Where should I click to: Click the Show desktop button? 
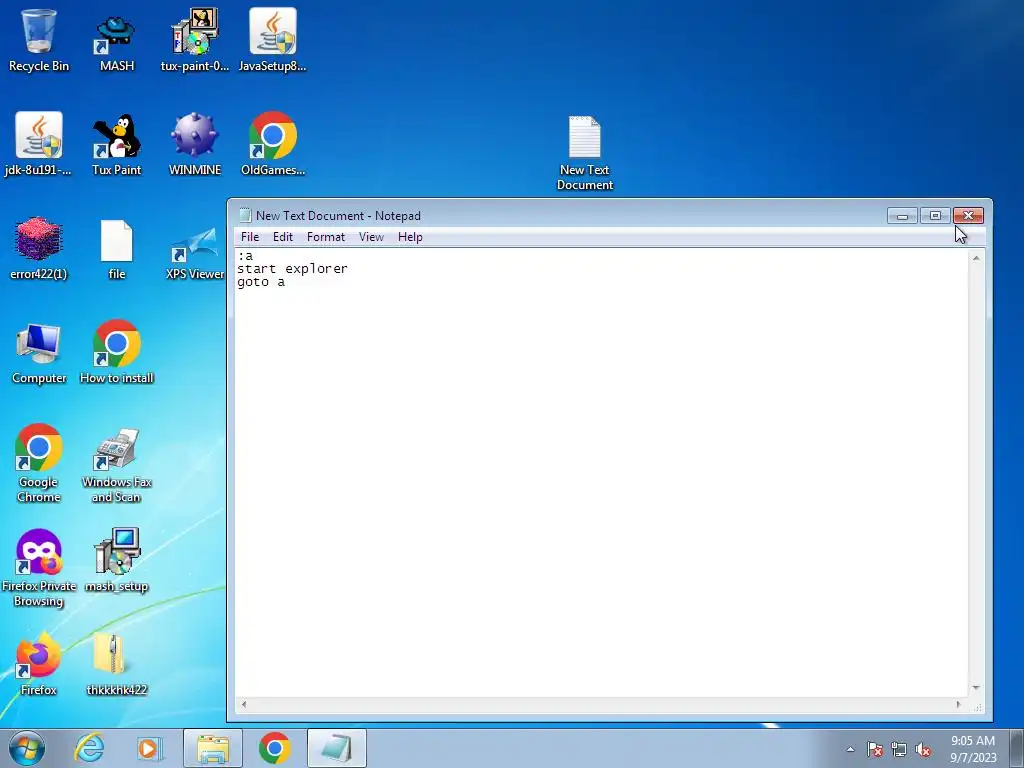tap(1017, 748)
